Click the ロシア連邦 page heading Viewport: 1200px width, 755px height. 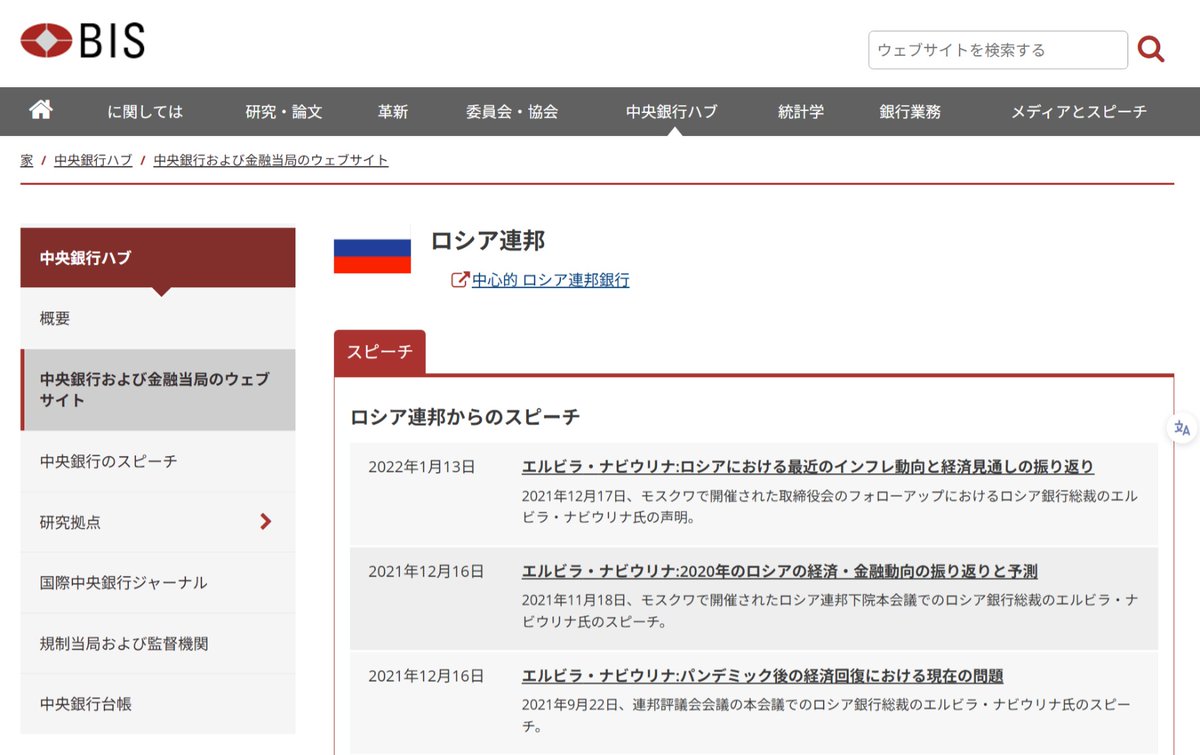(x=488, y=241)
